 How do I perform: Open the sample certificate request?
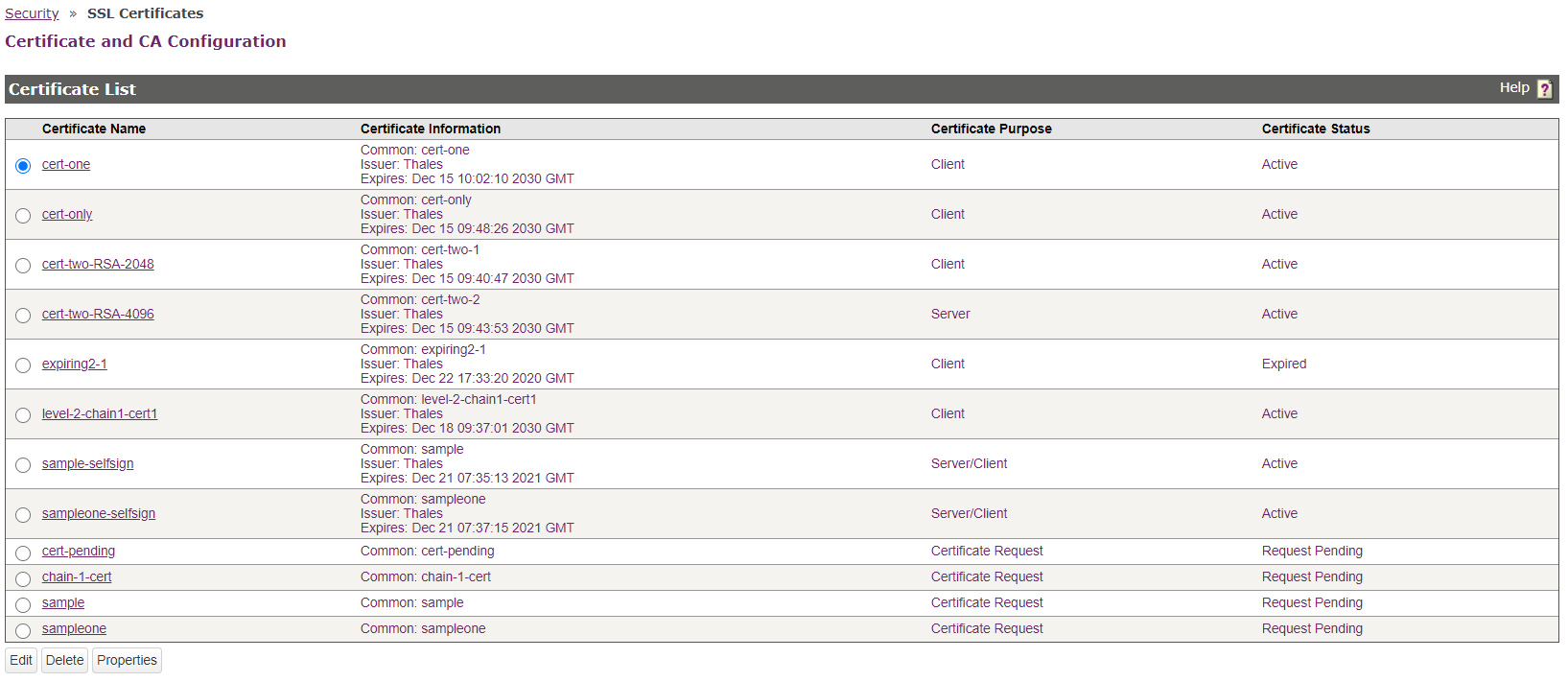click(x=62, y=602)
